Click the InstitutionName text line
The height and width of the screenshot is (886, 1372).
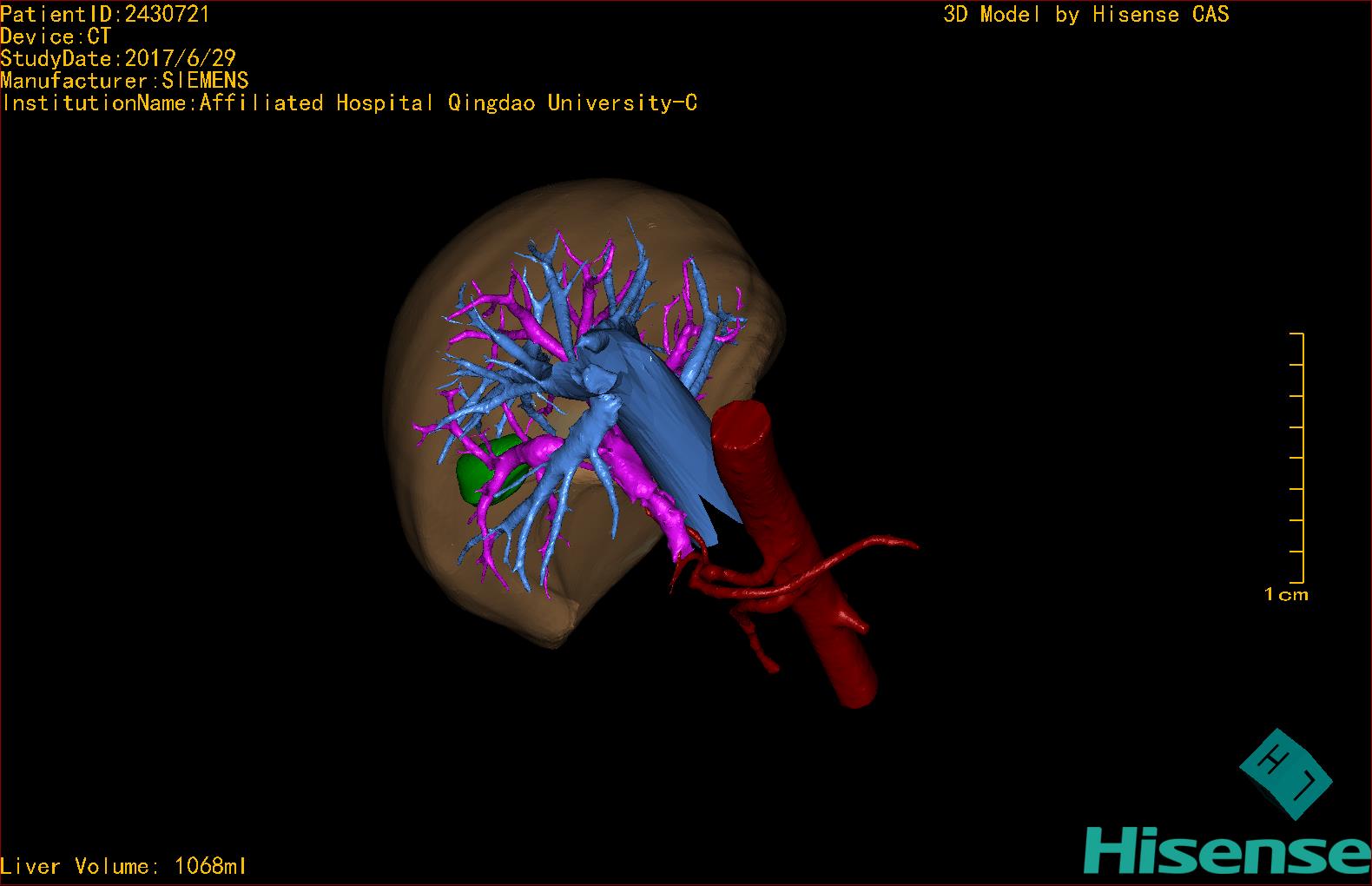click(349, 103)
